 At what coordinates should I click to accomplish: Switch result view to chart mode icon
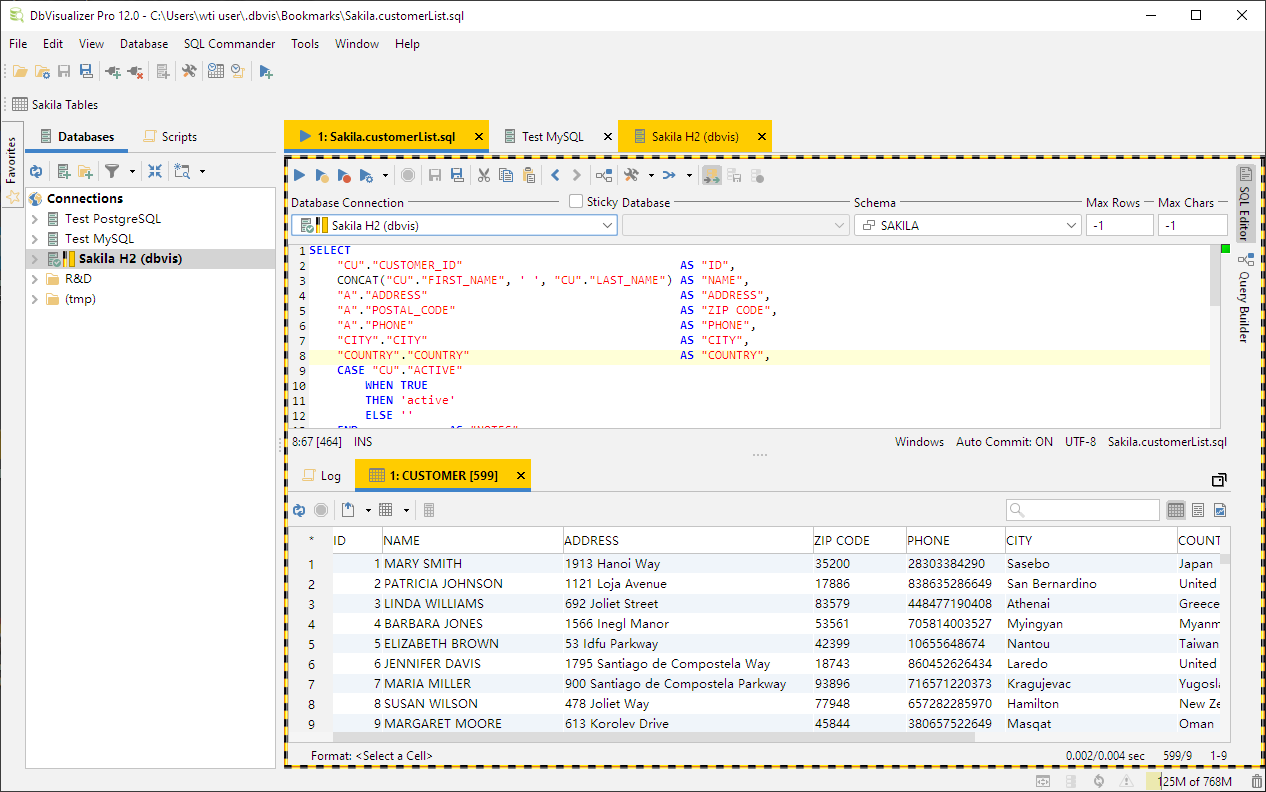1220,510
